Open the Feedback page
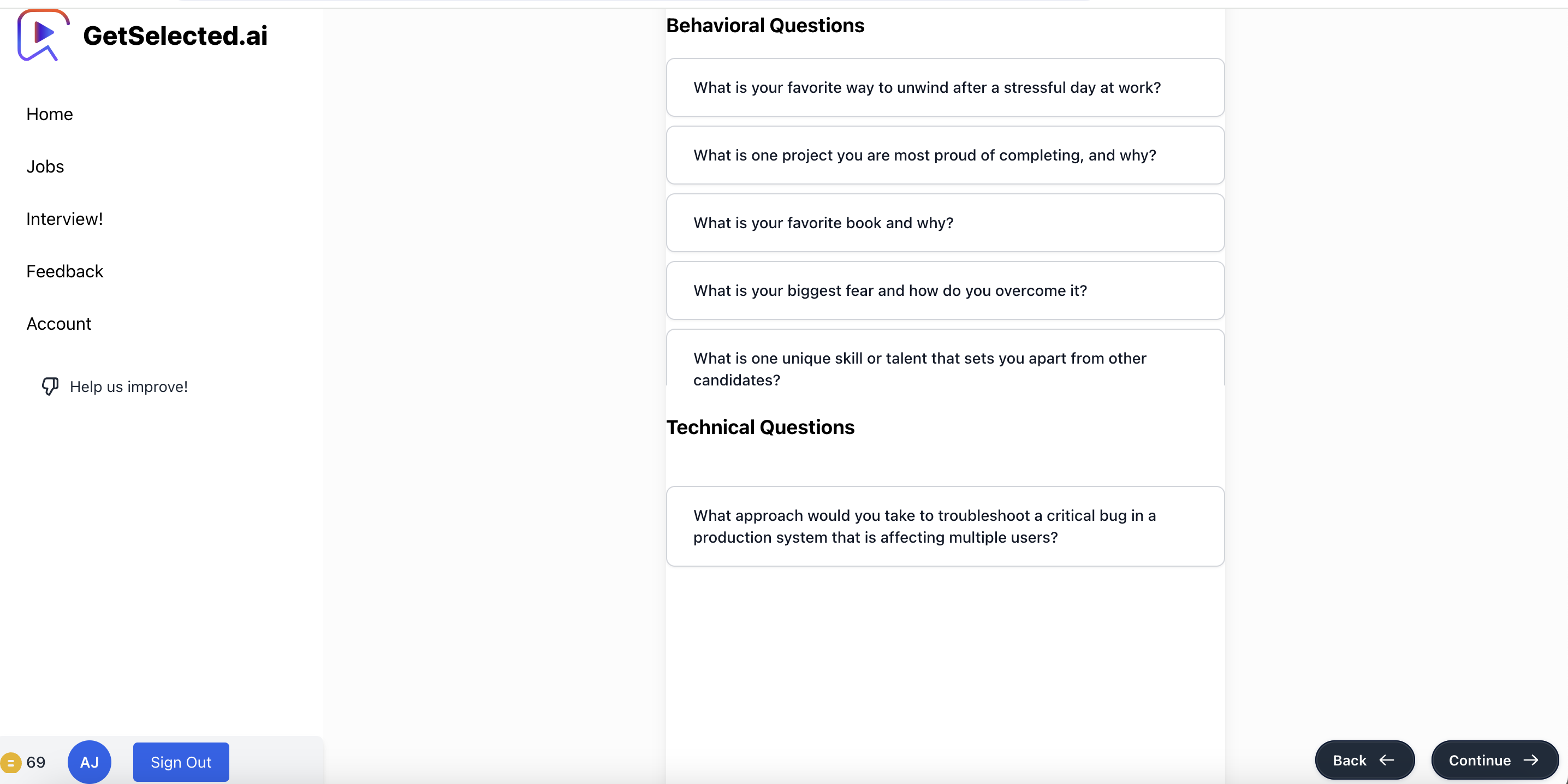The width and height of the screenshot is (1568, 784). pos(64,271)
